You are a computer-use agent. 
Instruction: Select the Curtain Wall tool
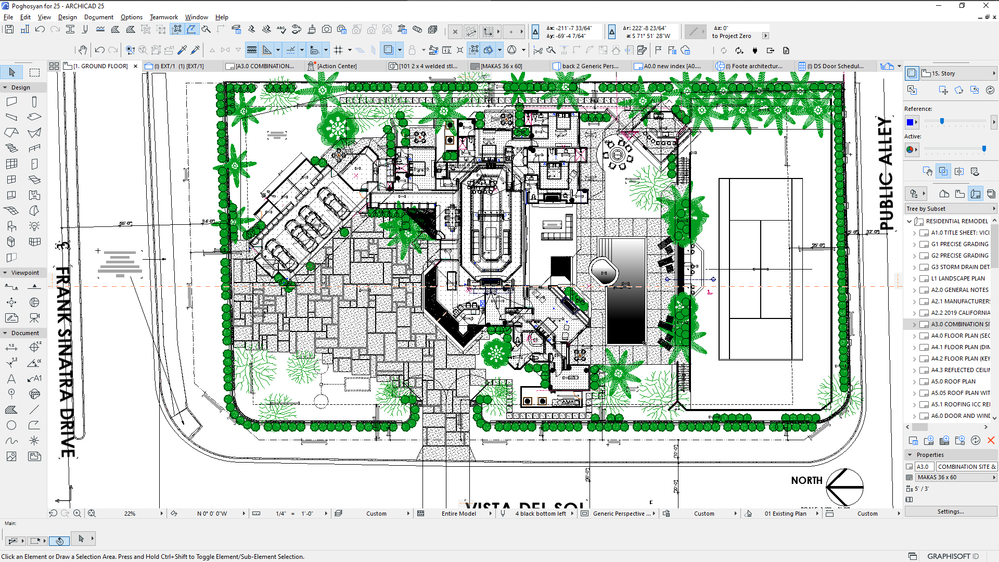pos(11,164)
